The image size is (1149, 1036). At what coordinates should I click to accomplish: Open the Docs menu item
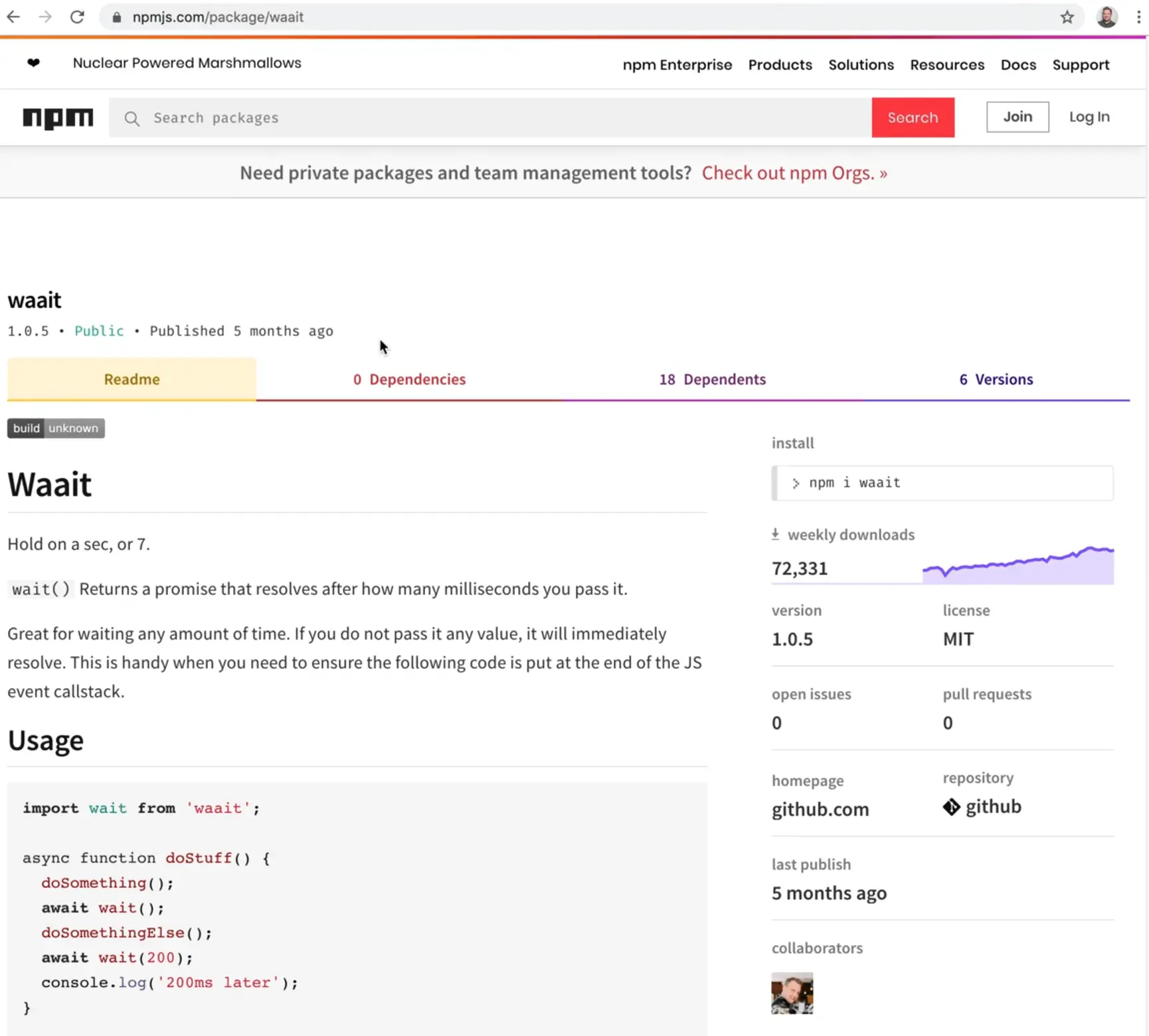tap(1018, 64)
